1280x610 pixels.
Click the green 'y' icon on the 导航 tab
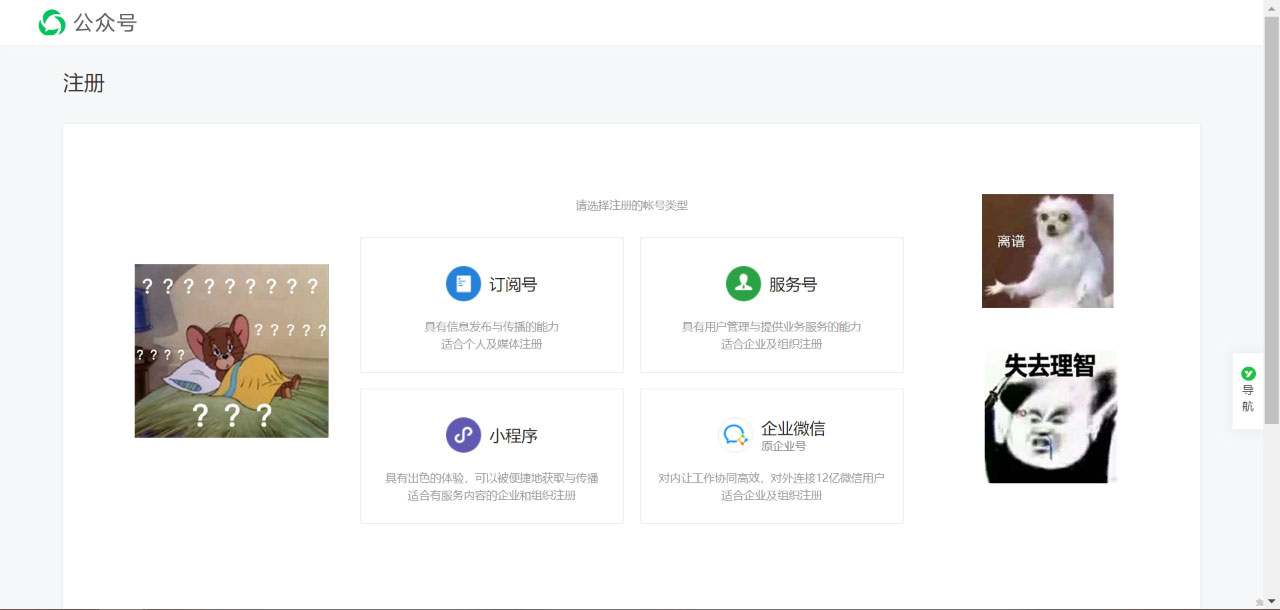[x=1247, y=373]
